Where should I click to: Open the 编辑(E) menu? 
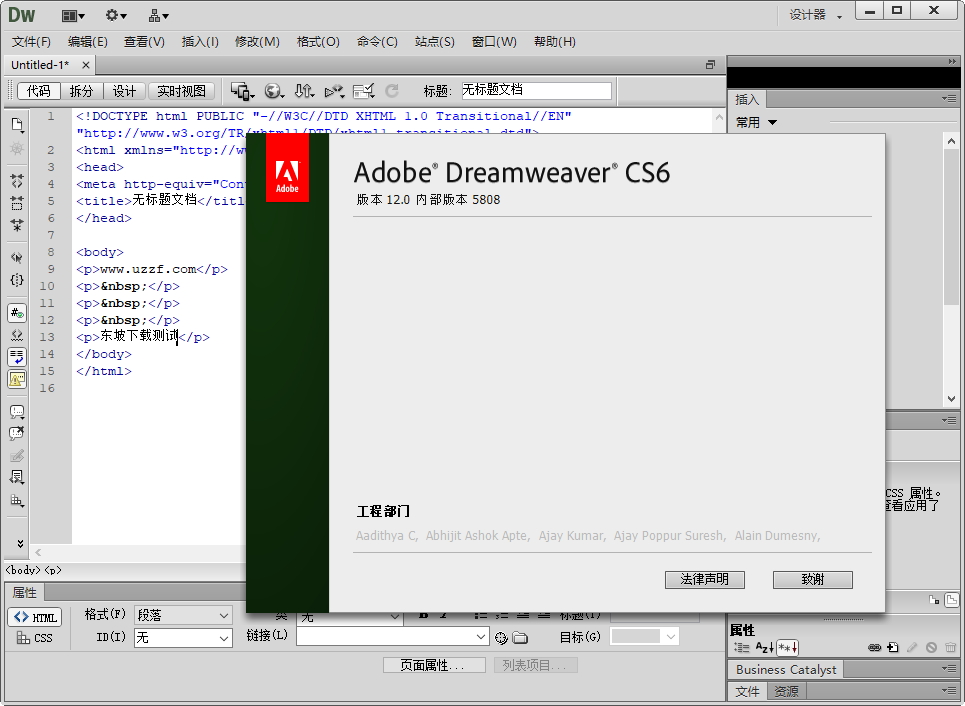(x=87, y=41)
